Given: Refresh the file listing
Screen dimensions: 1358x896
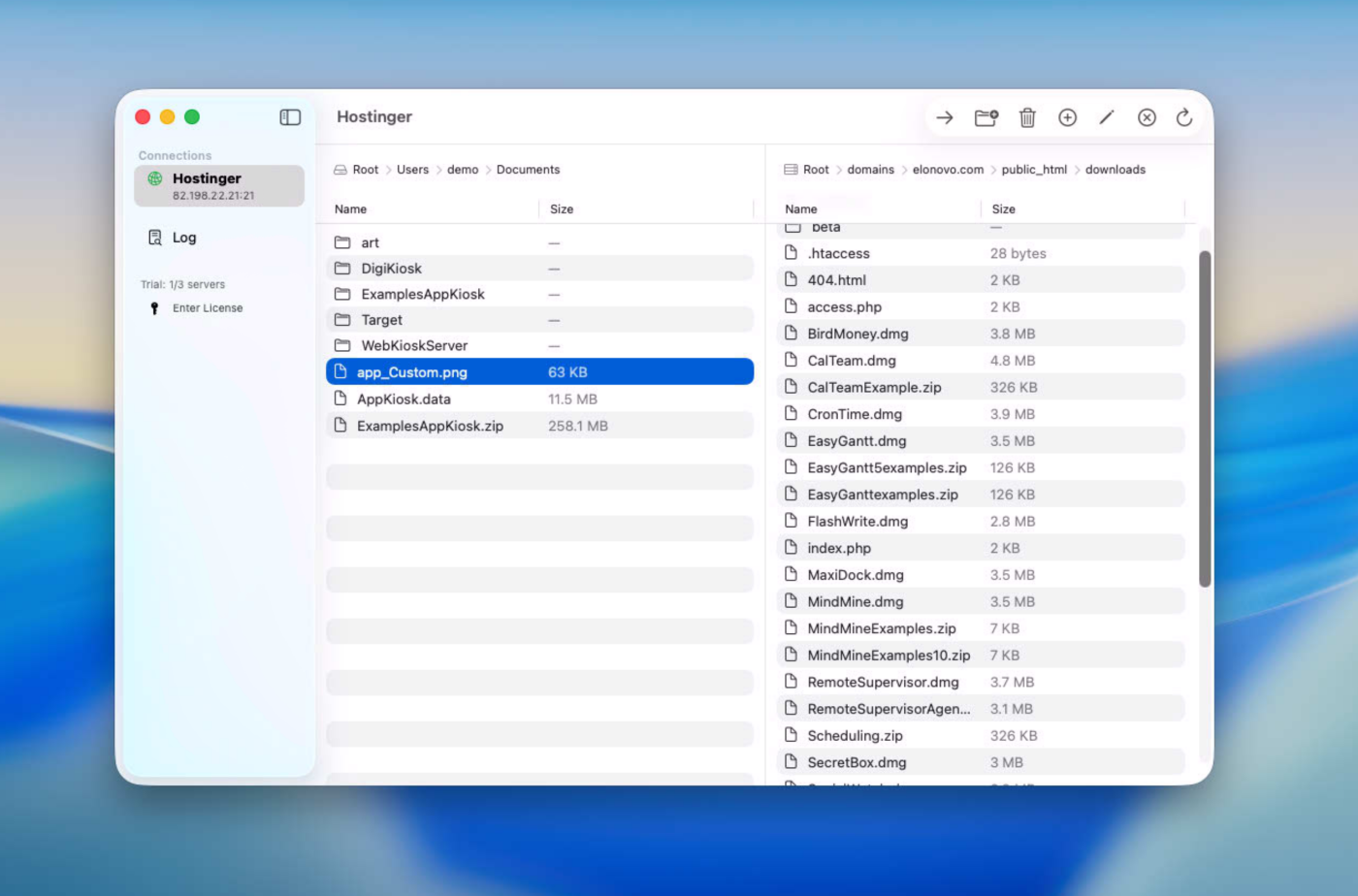Looking at the screenshot, I should tap(1184, 117).
